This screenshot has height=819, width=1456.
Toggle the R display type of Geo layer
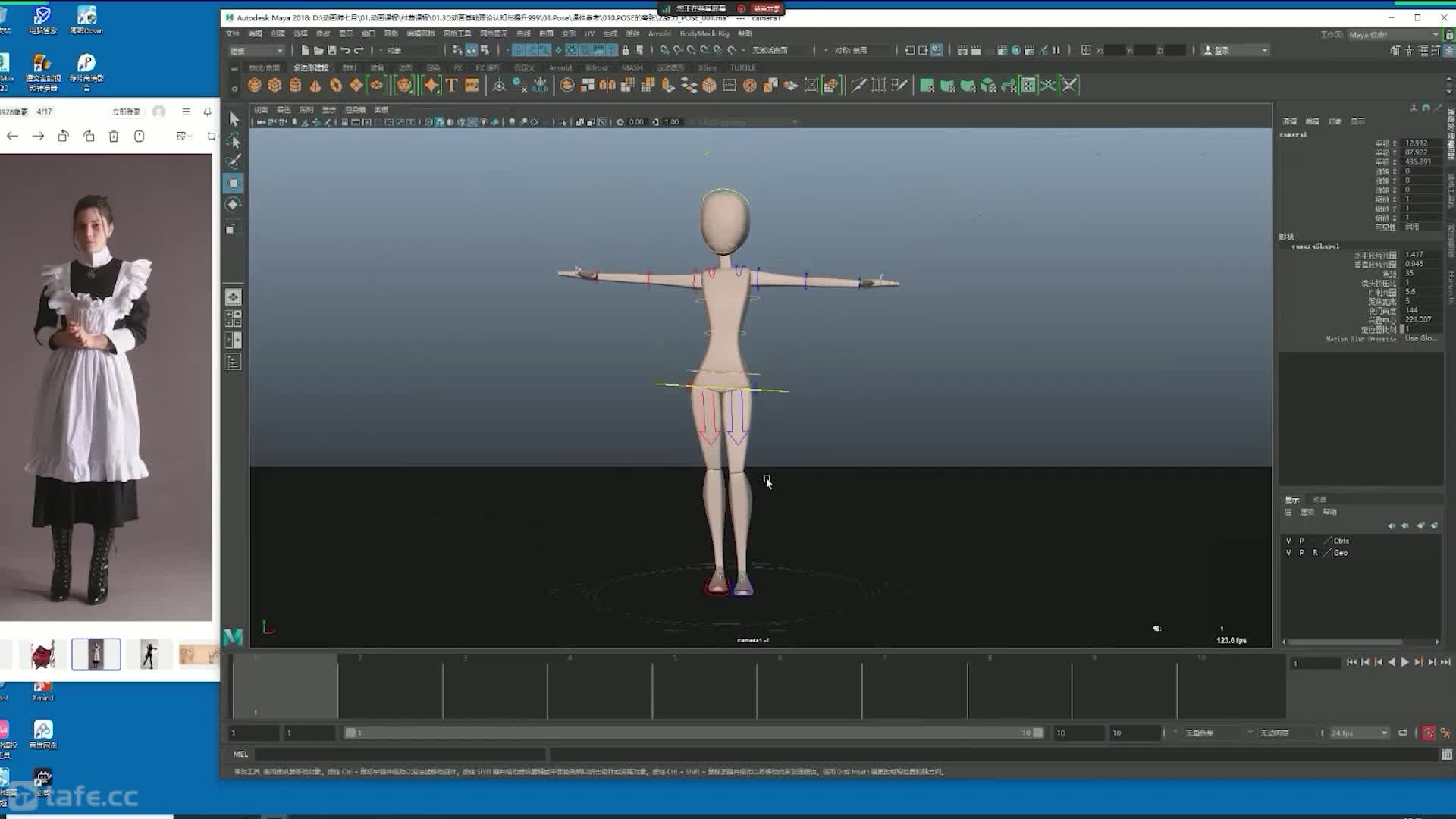pos(1315,553)
